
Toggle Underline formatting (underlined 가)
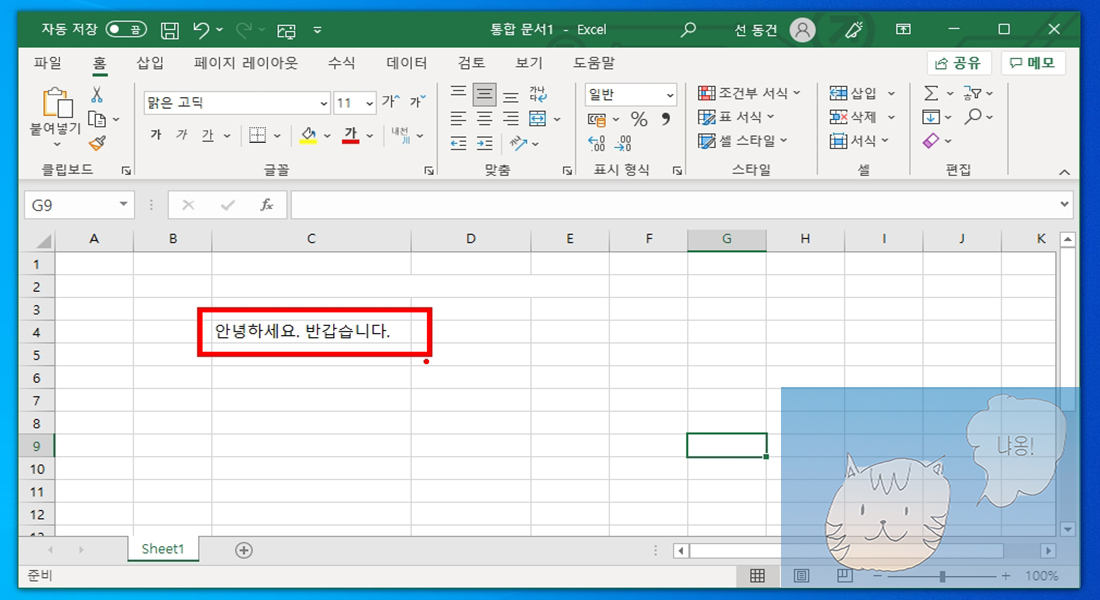[x=208, y=135]
